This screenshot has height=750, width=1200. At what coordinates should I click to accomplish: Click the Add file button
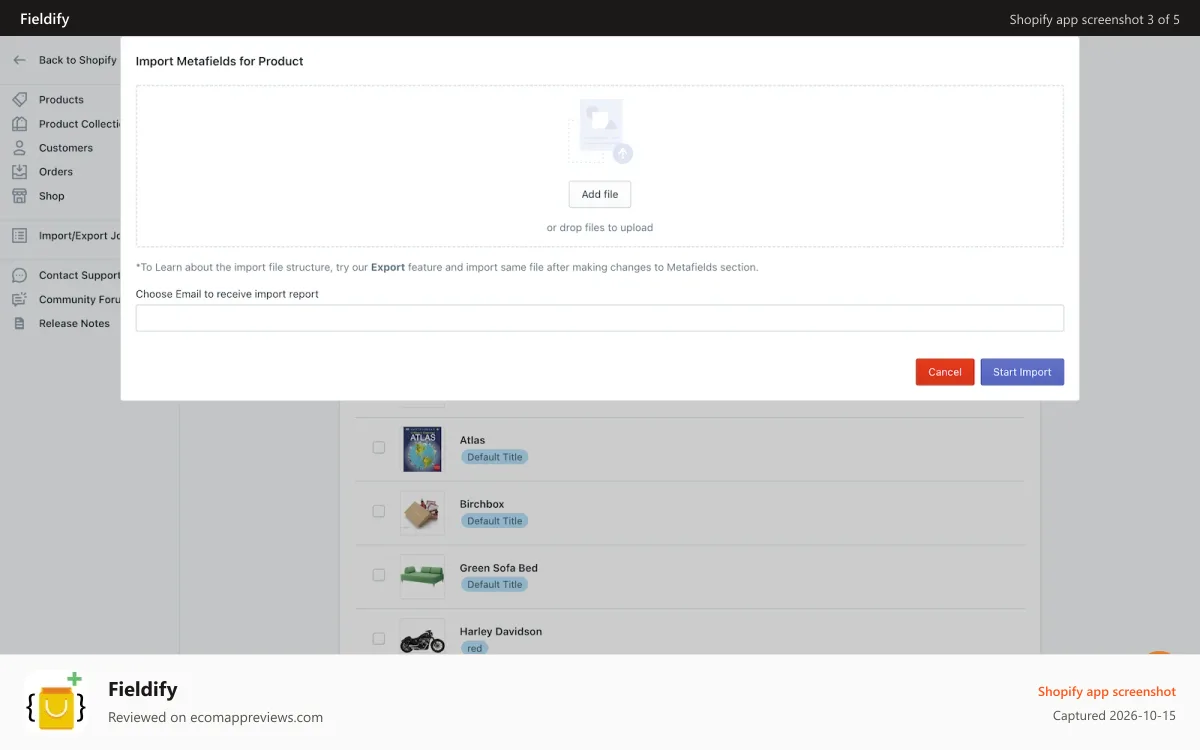coord(600,194)
